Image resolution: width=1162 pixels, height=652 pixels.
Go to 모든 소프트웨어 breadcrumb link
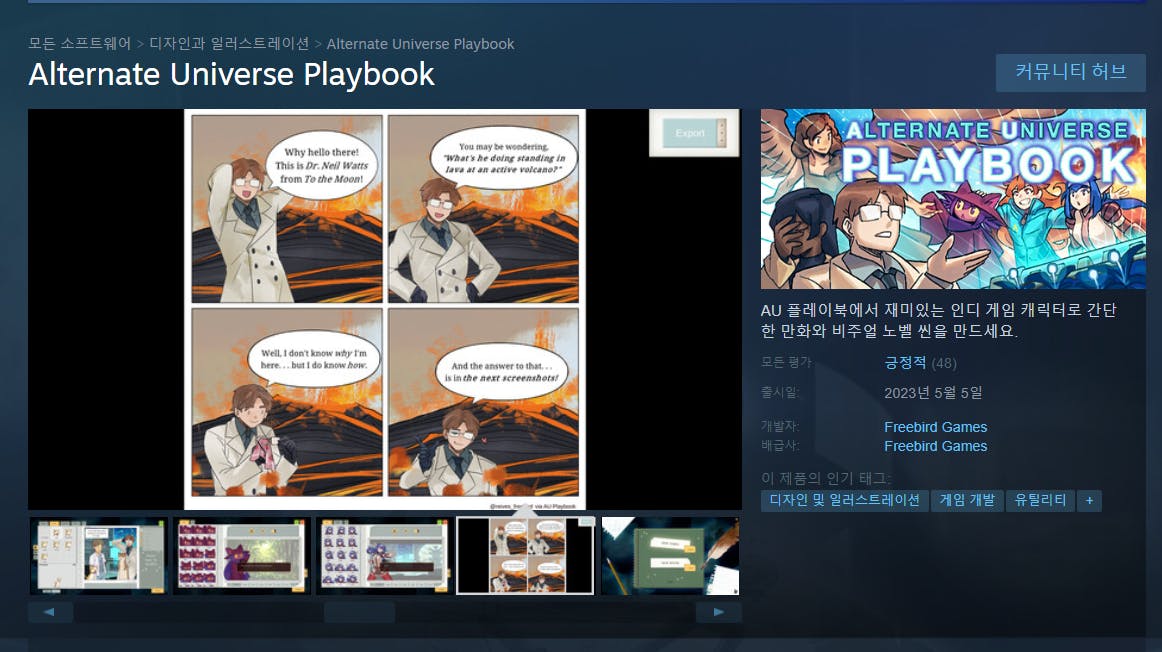(80, 44)
